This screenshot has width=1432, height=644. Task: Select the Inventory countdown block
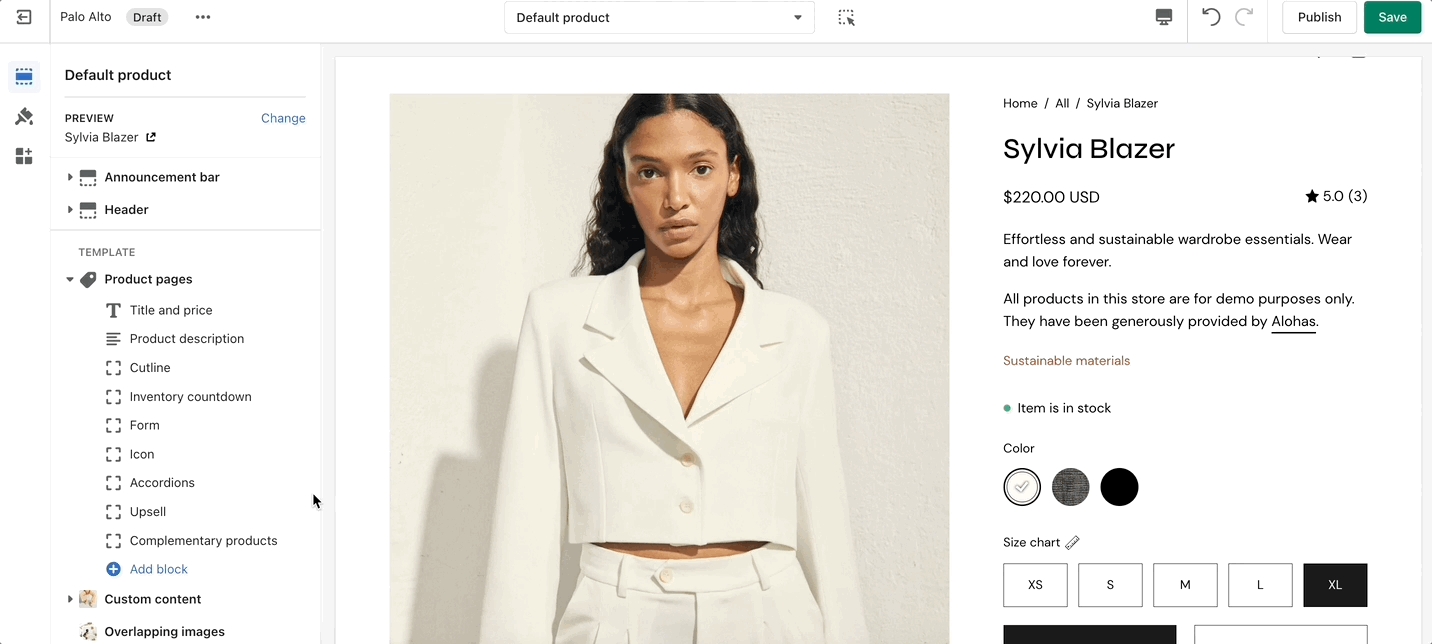tap(190, 397)
